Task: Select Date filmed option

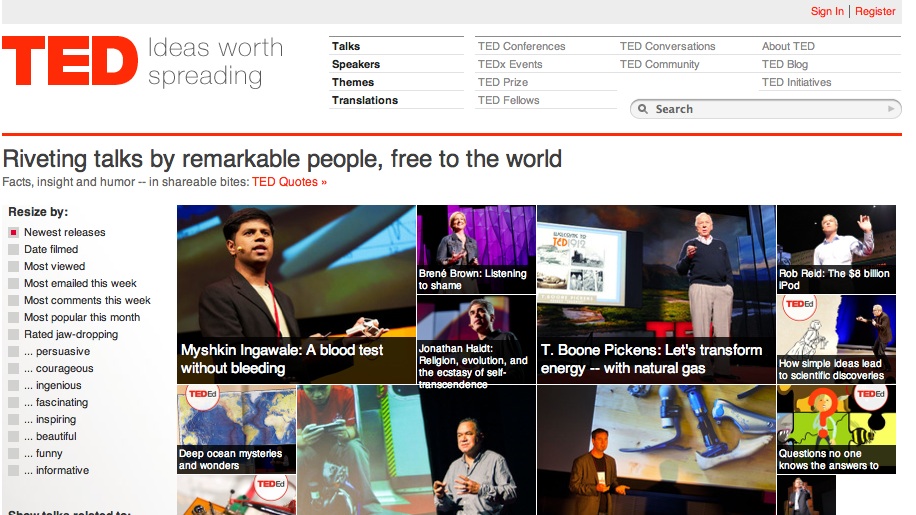Action: [x=13, y=249]
